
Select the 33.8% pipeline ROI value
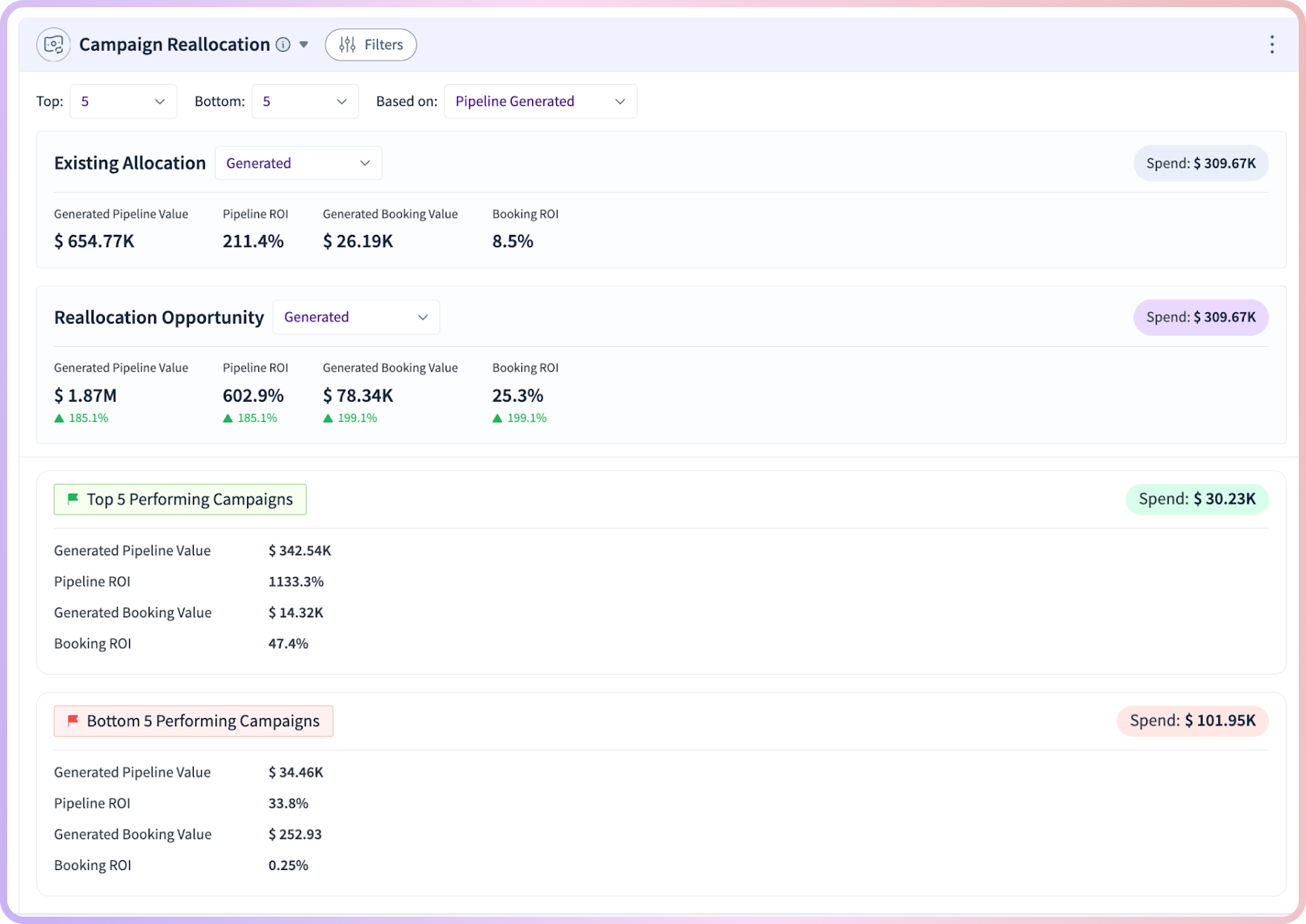click(288, 803)
